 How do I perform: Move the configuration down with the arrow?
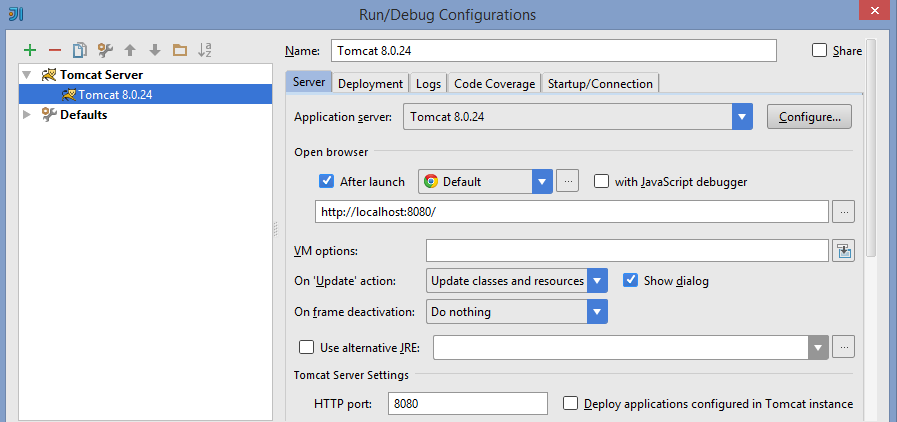point(155,50)
